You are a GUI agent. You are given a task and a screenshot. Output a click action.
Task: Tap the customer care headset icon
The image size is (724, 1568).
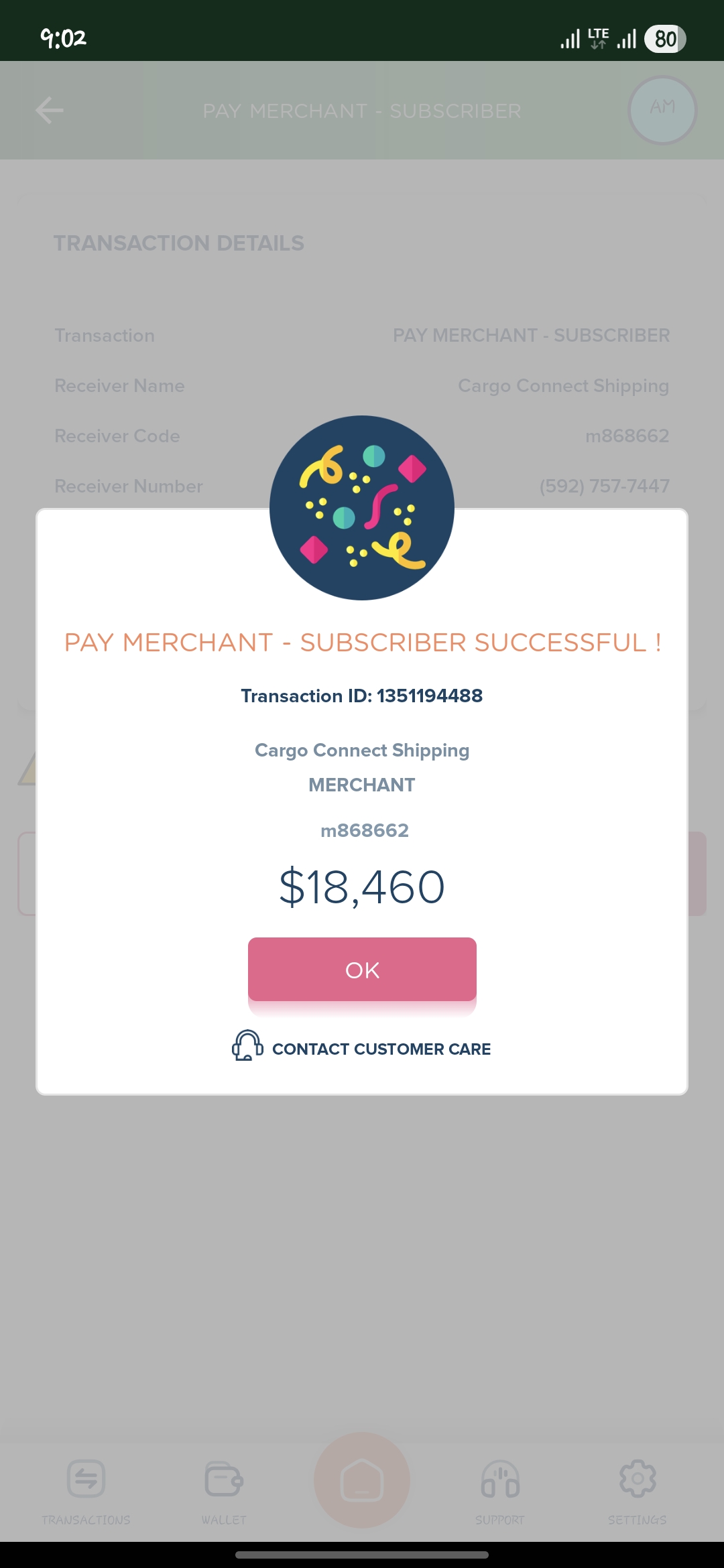pyautogui.click(x=247, y=1045)
